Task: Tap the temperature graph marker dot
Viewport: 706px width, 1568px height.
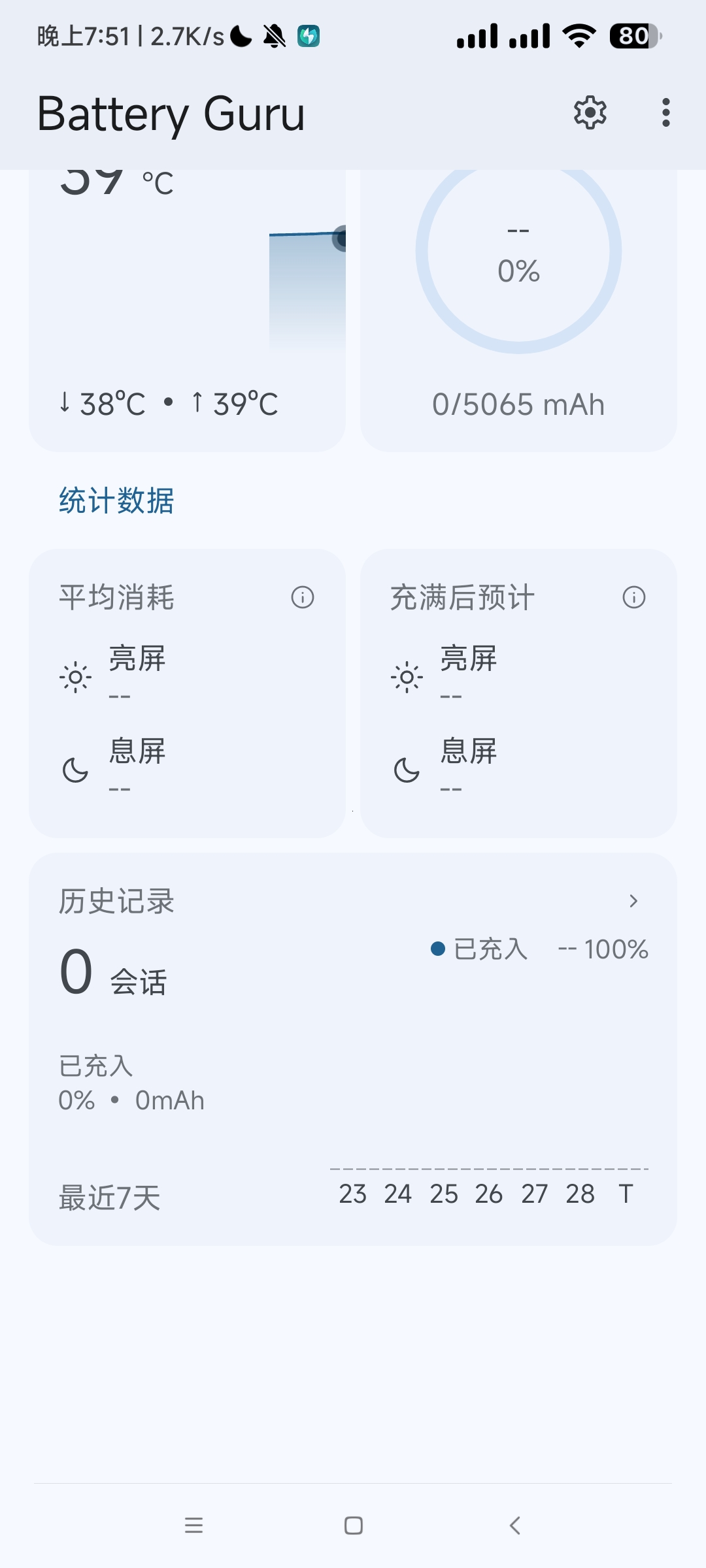Action: pyautogui.click(x=340, y=238)
